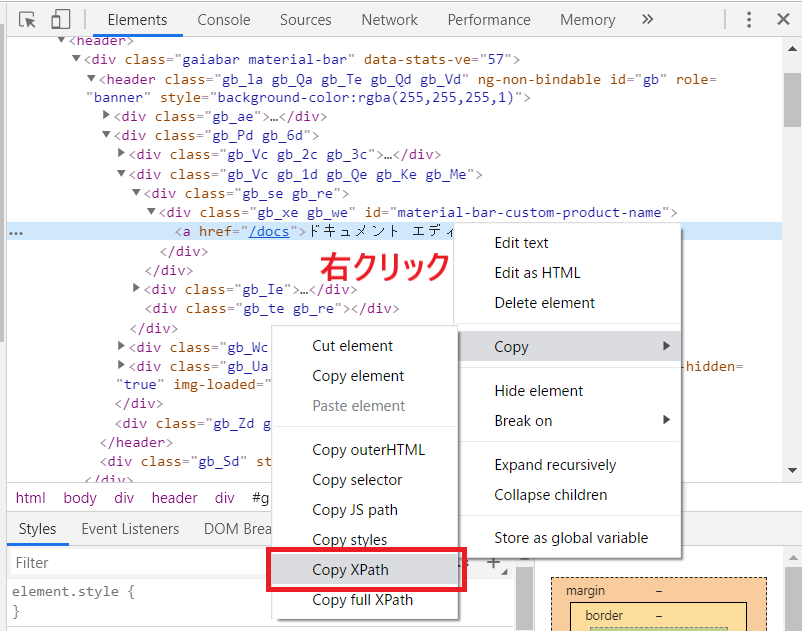Viewport: 802px width, 631px height.
Task: Open the Network tab
Action: [x=389, y=20]
